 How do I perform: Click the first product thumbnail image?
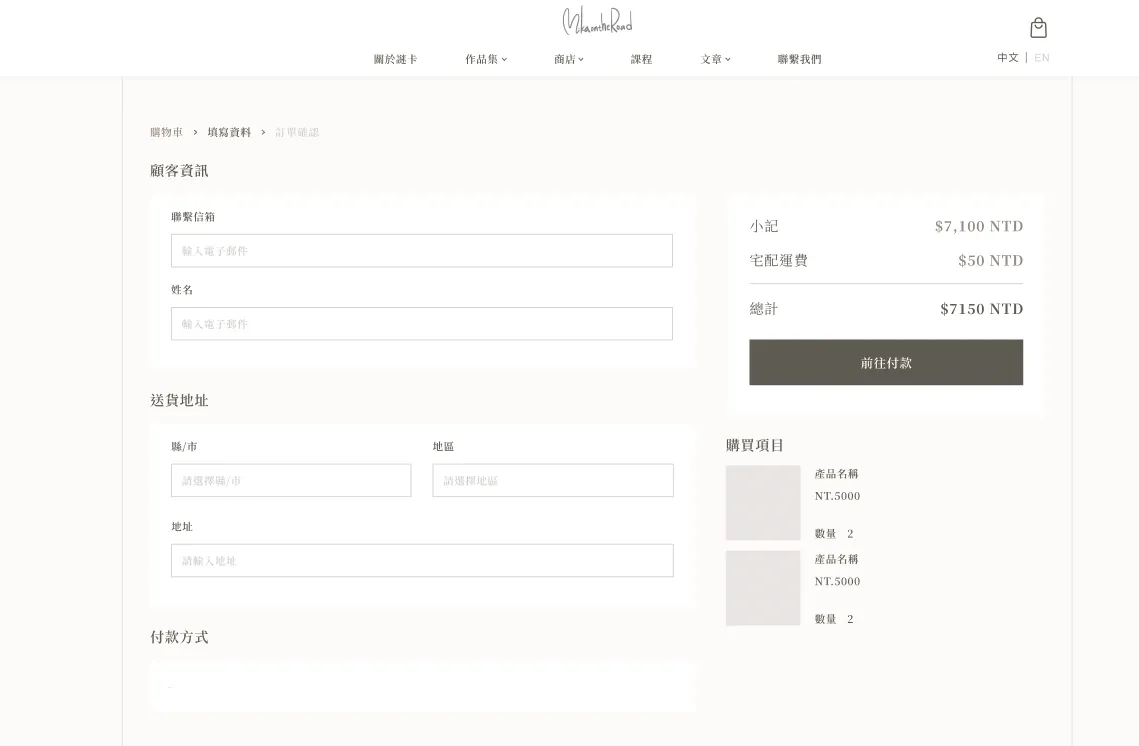click(x=763, y=503)
